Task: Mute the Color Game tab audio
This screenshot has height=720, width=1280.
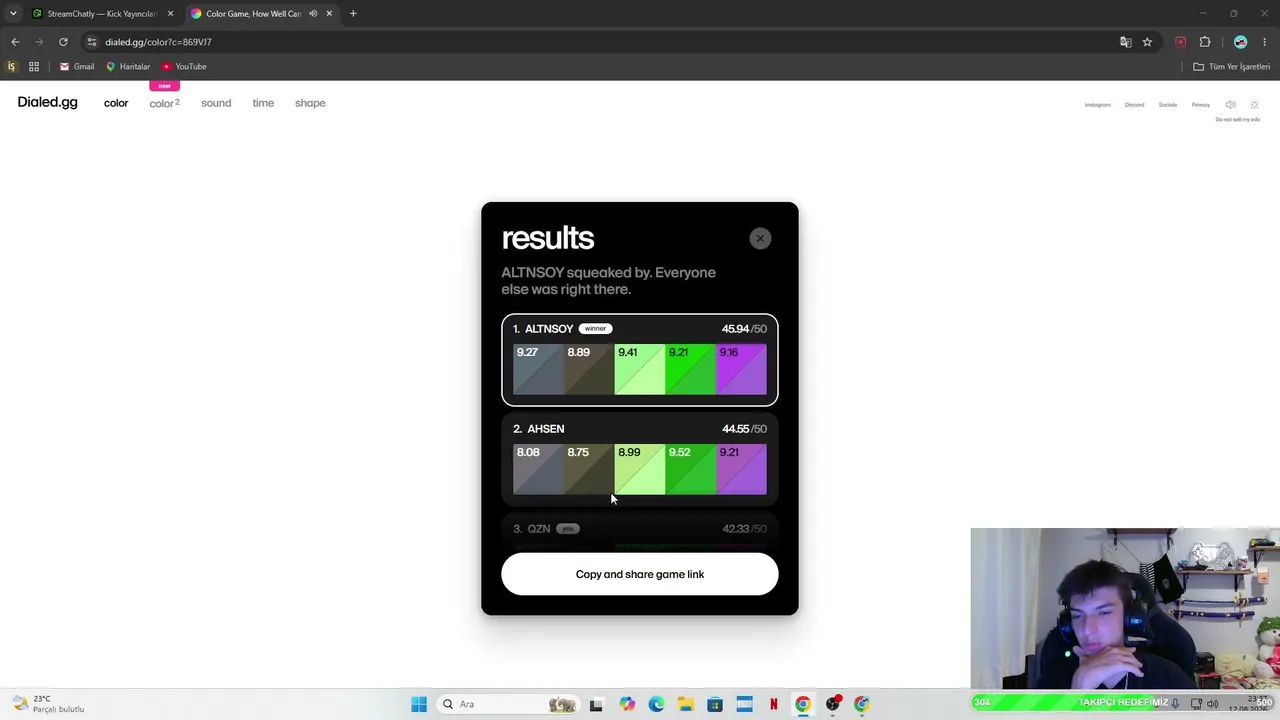Action: [x=313, y=14]
